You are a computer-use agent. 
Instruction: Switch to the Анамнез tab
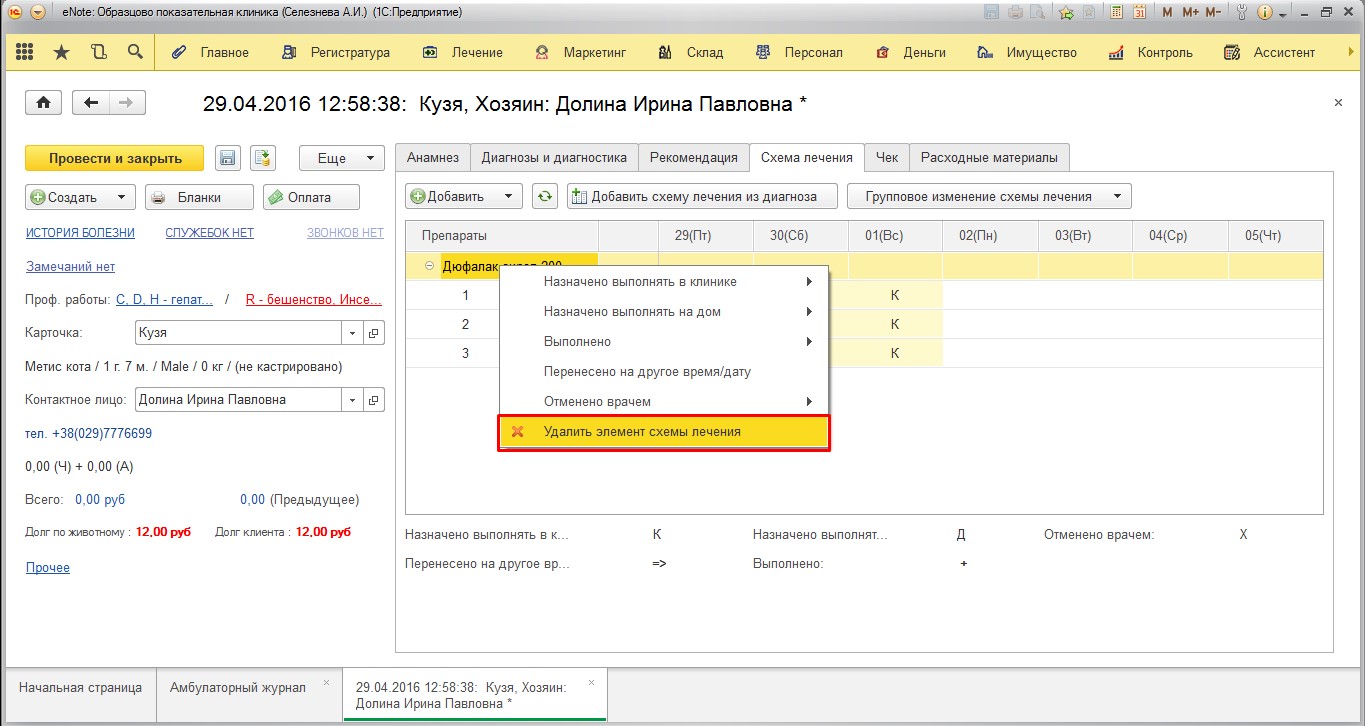click(x=433, y=158)
